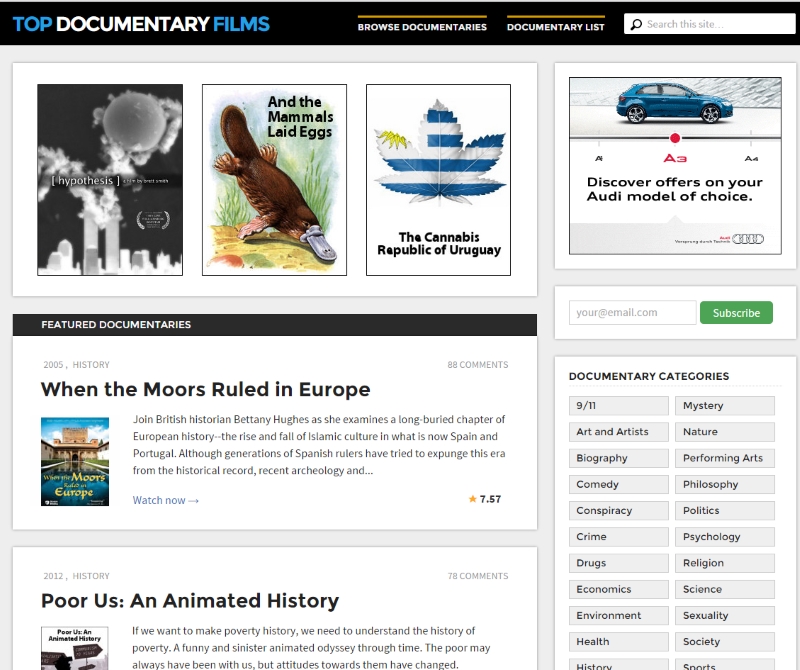Select the Conspiracy category

click(x=618, y=510)
